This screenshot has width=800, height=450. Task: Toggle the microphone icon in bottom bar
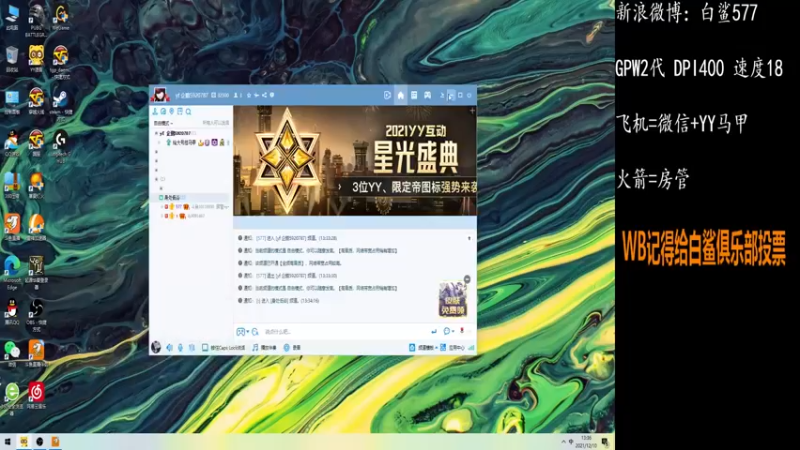click(x=180, y=347)
